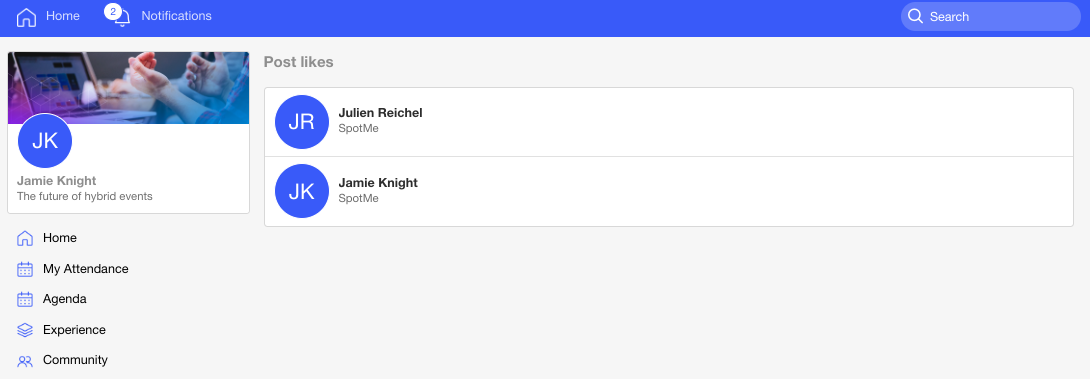
Task: Open the Notifications bell icon
Action: pyautogui.click(x=122, y=19)
